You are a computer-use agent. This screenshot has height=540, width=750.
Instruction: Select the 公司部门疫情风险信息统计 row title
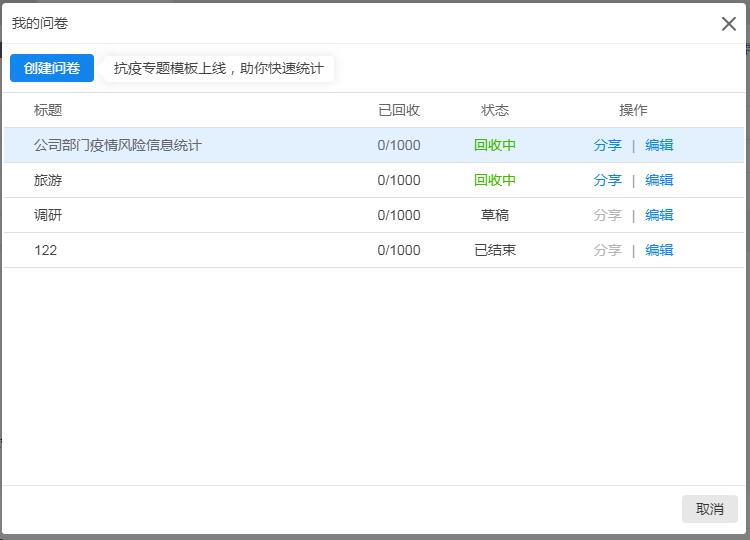(118, 145)
